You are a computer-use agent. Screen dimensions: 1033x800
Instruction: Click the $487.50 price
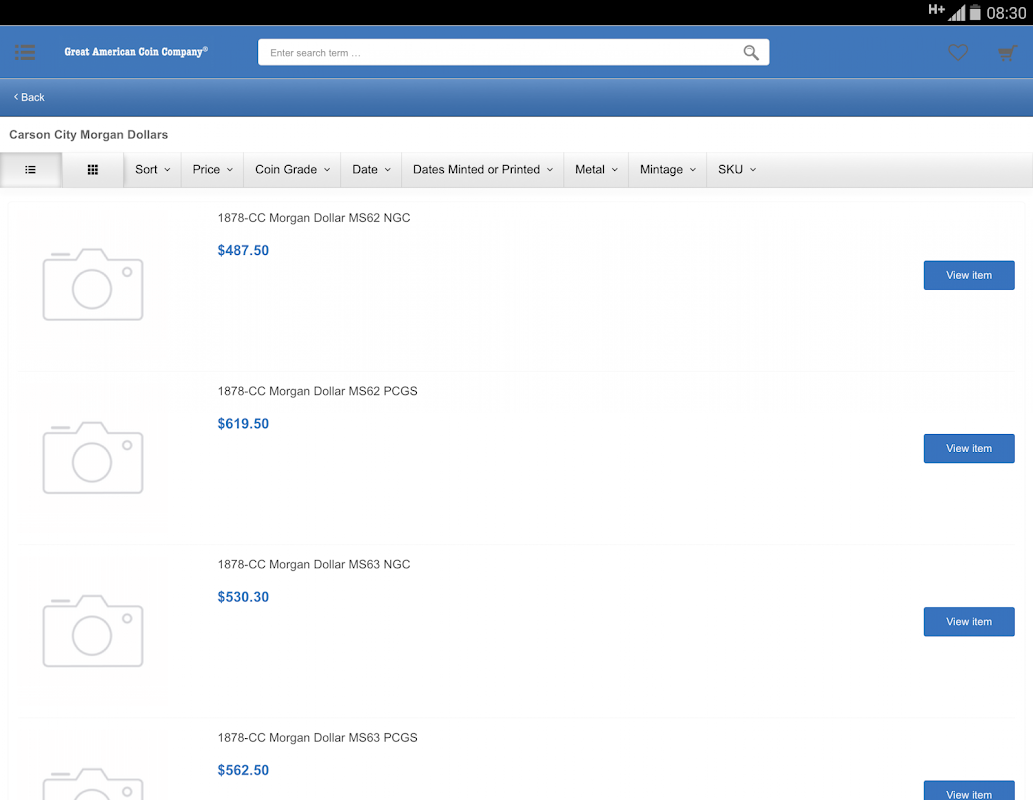243,250
